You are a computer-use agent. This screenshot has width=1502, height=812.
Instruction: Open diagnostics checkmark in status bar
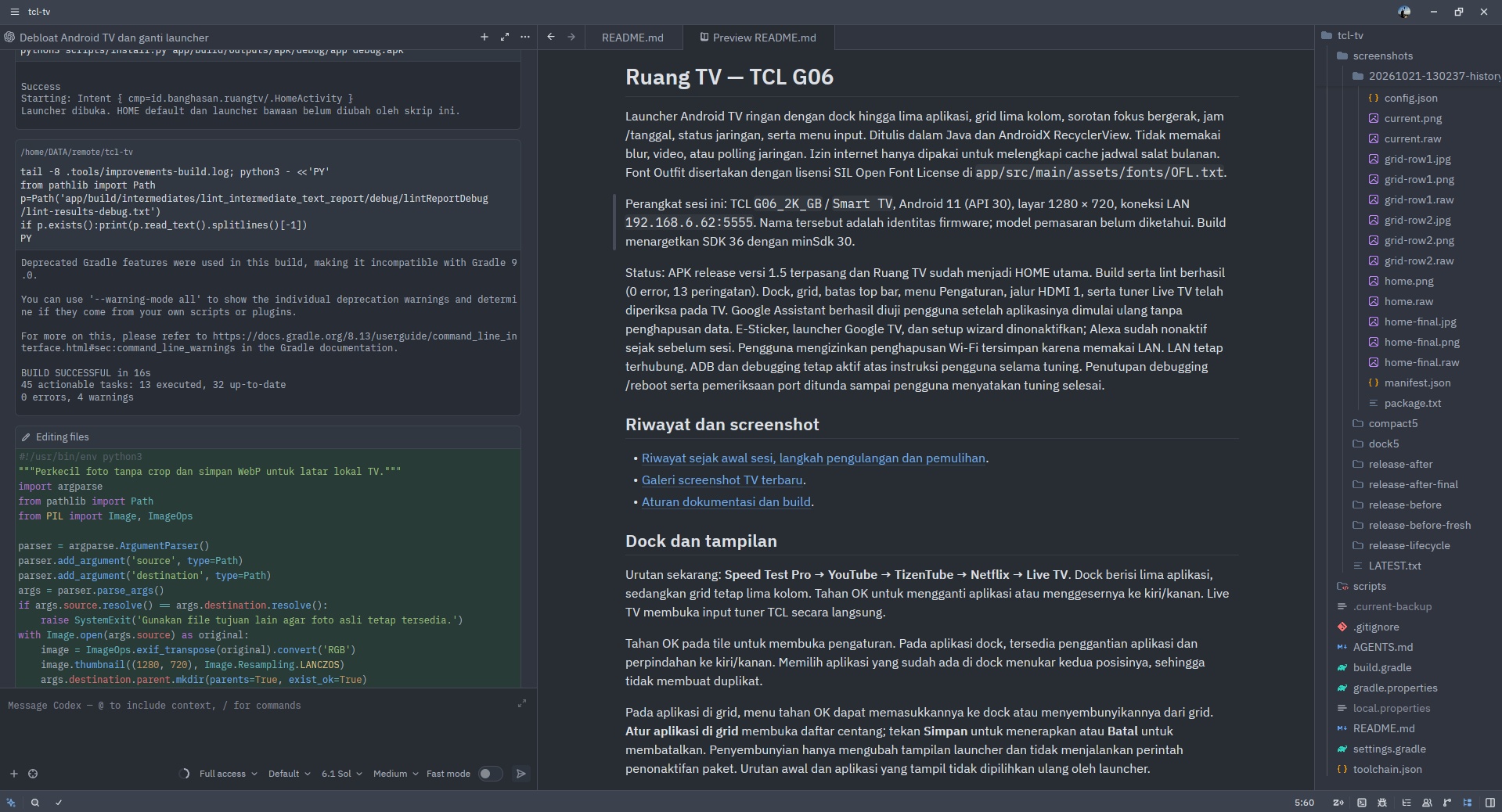[59, 802]
